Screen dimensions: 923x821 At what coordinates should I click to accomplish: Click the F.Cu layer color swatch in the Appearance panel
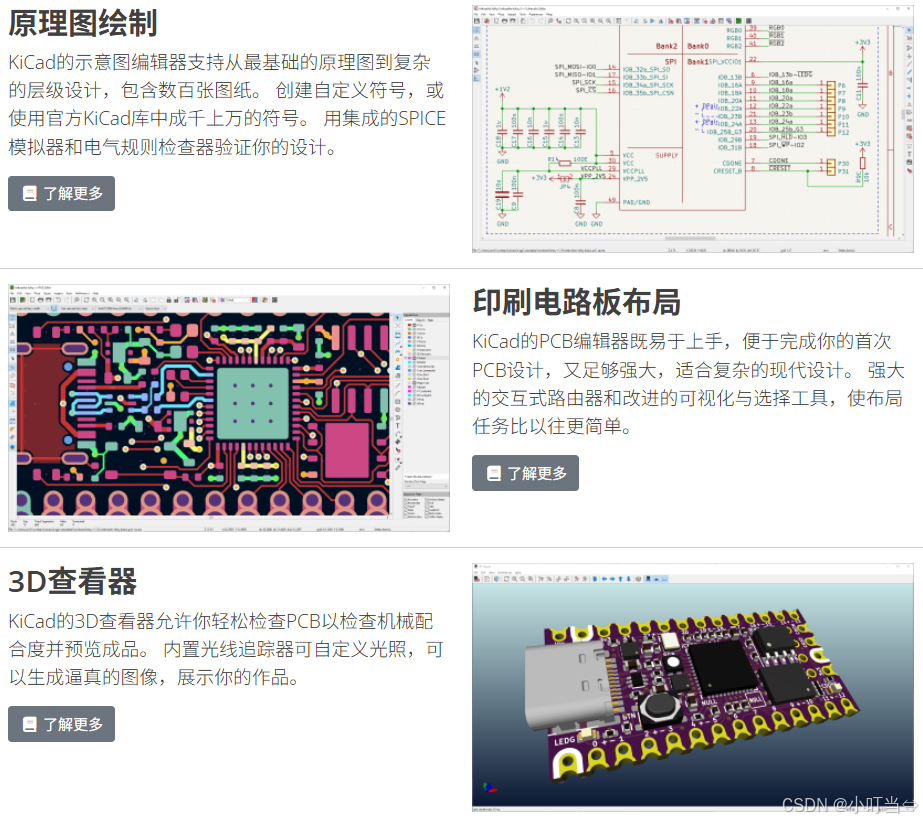coord(409,325)
